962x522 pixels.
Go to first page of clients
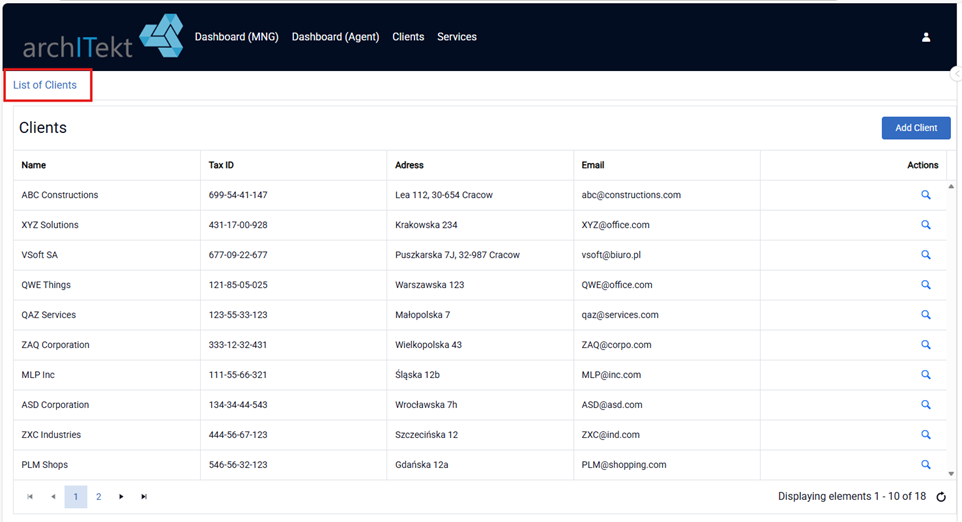[x=29, y=497]
